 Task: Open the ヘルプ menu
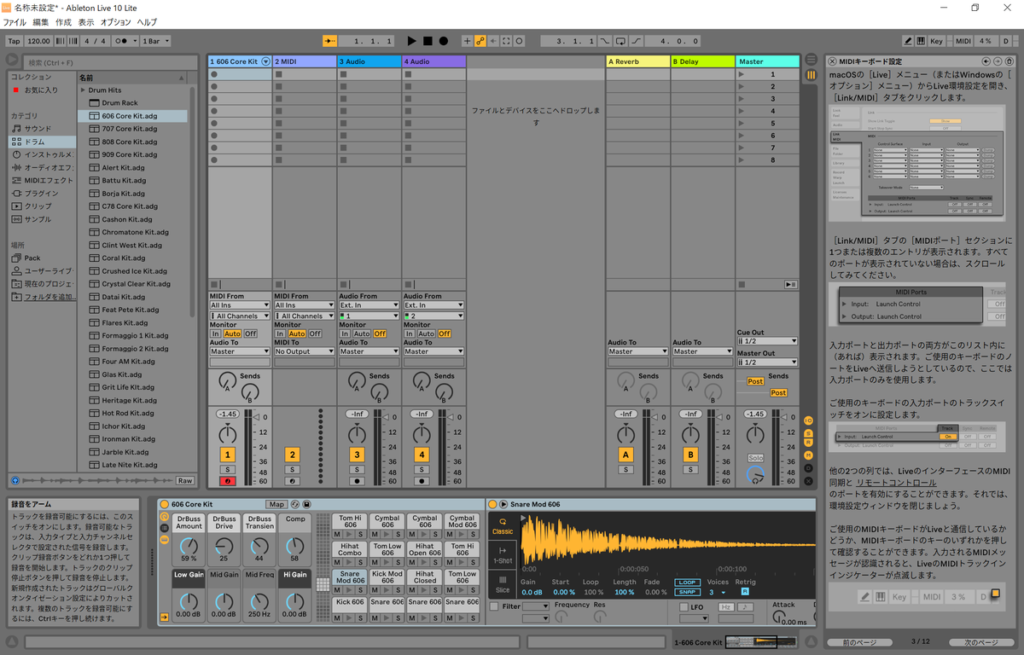tap(147, 22)
